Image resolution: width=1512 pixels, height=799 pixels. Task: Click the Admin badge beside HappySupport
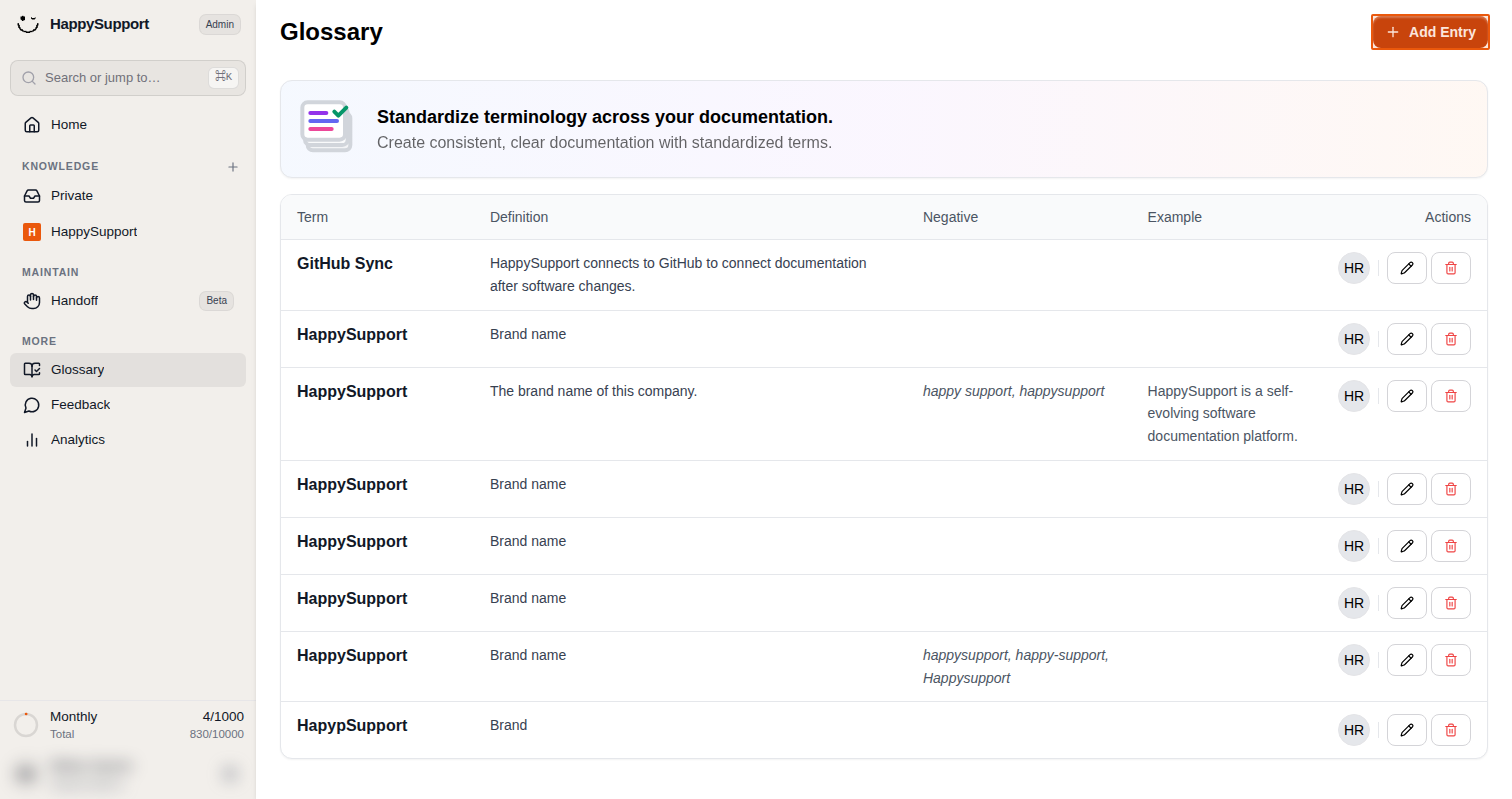coord(220,24)
